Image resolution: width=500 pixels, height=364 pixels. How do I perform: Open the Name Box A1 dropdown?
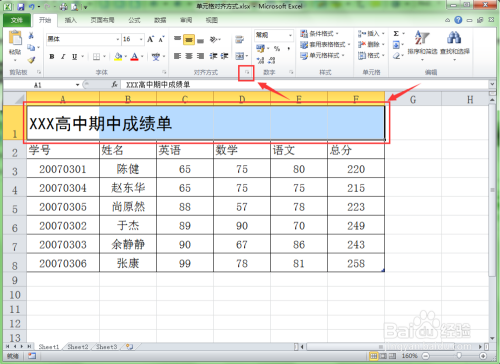tap(77, 85)
